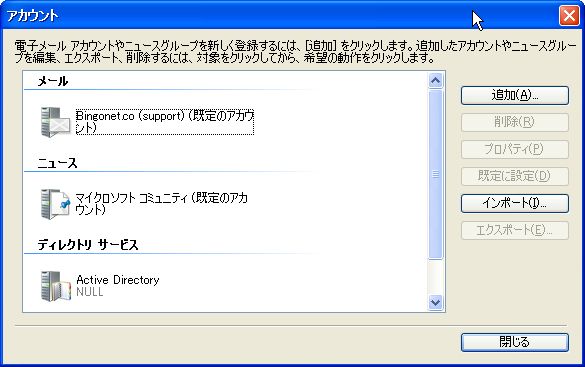Click the news server icon for マイクロソフト コミュニティ
Image resolution: width=585 pixels, height=367 pixels.
click(x=55, y=204)
